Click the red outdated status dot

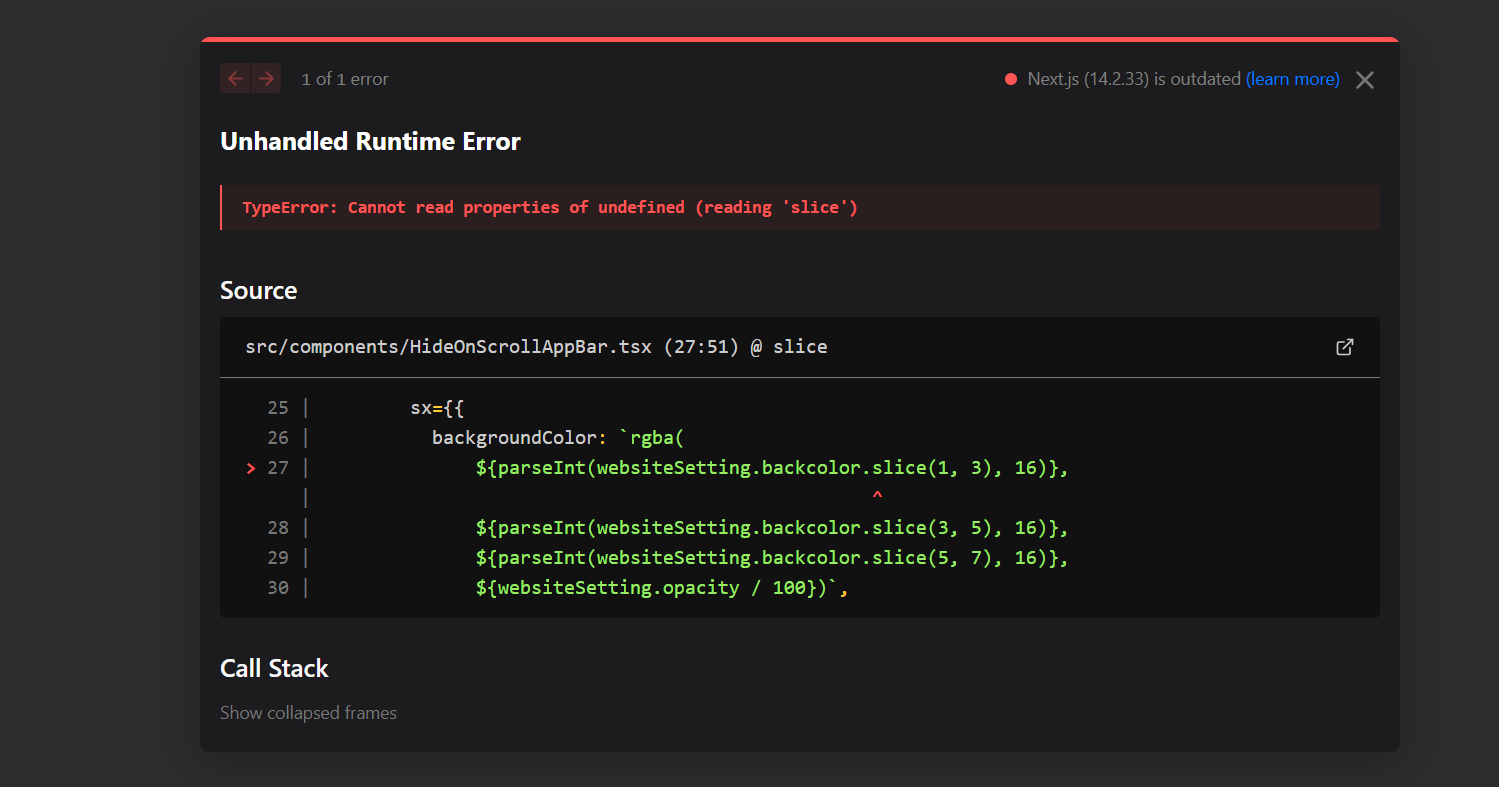1011,79
